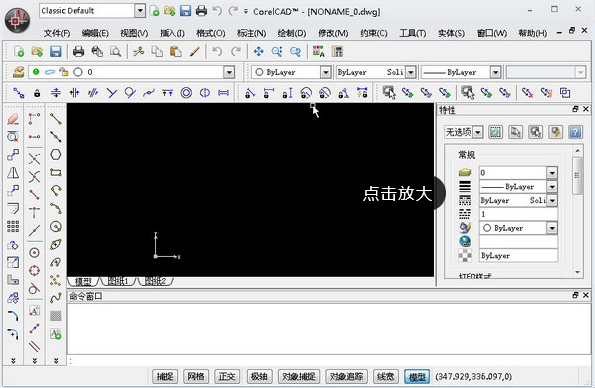
Task: Click into the command window input line
Action: click(329, 361)
